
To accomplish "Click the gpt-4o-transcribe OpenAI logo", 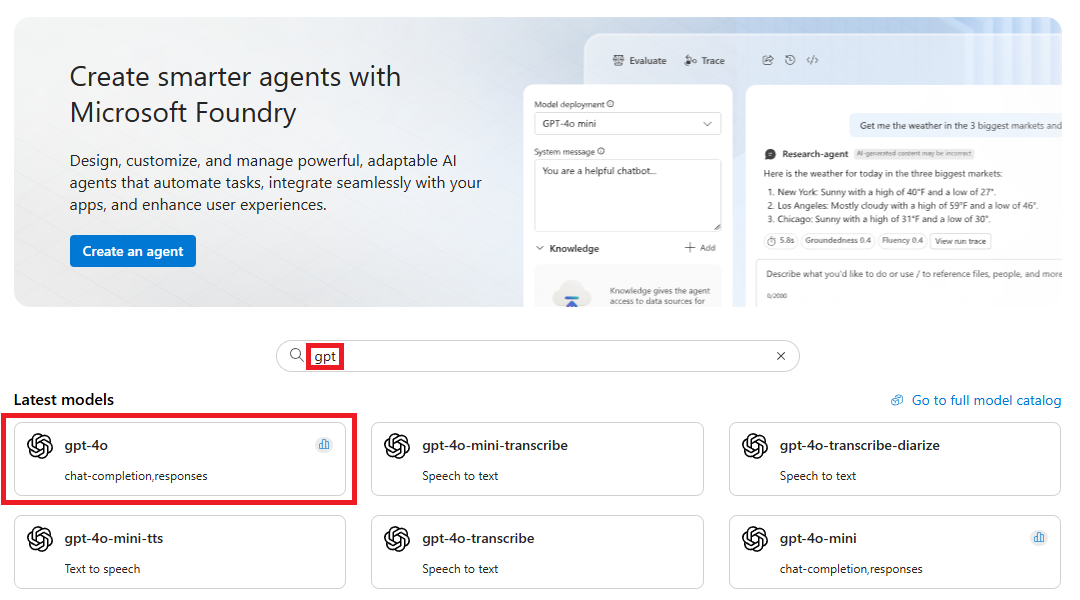I will [x=397, y=539].
